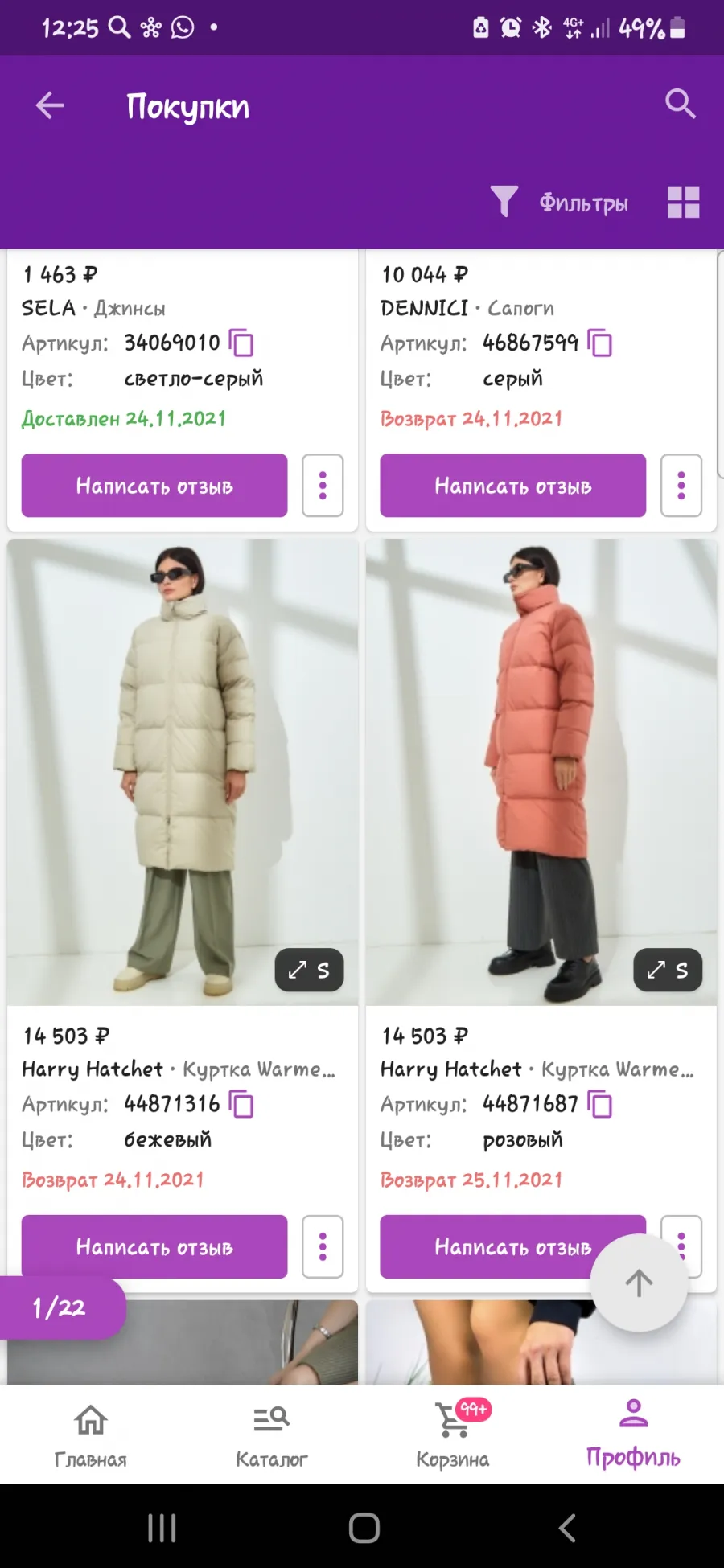This screenshot has width=724, height=1568.
Task: Open more options for DENNICI boots
Action: click(681, 486)
